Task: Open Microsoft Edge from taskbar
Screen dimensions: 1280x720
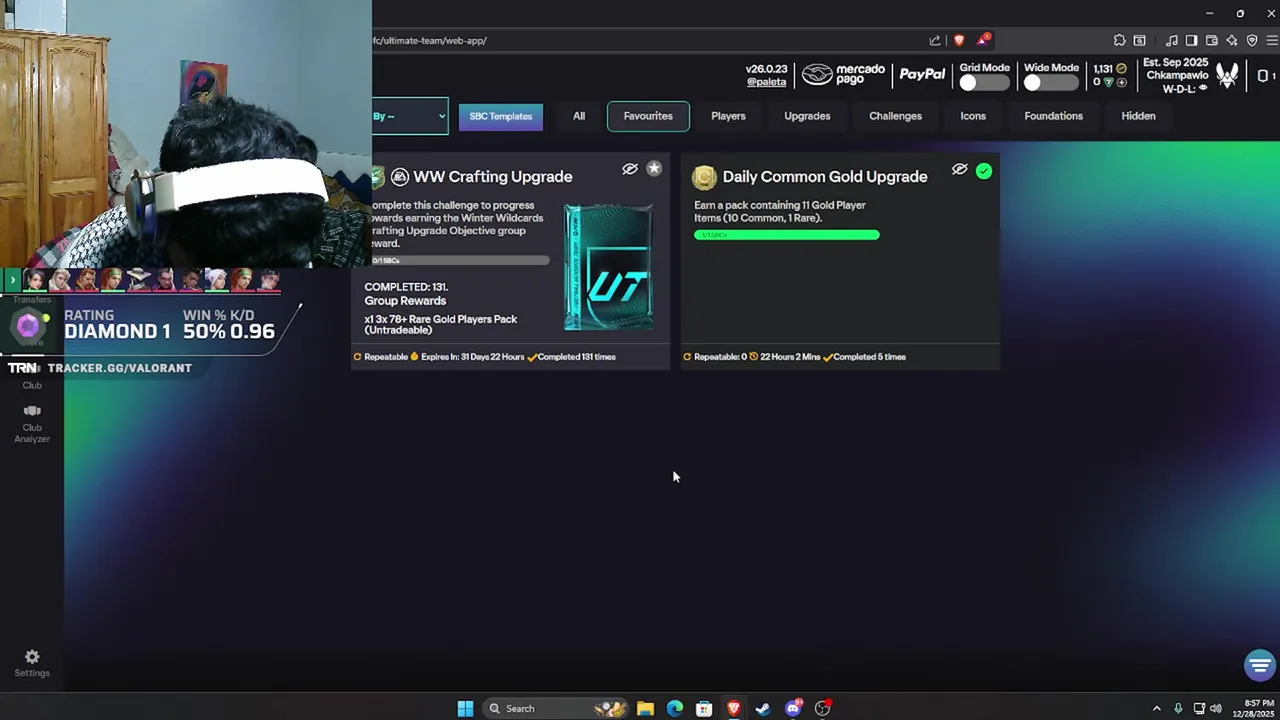Action: pos(675,709)
